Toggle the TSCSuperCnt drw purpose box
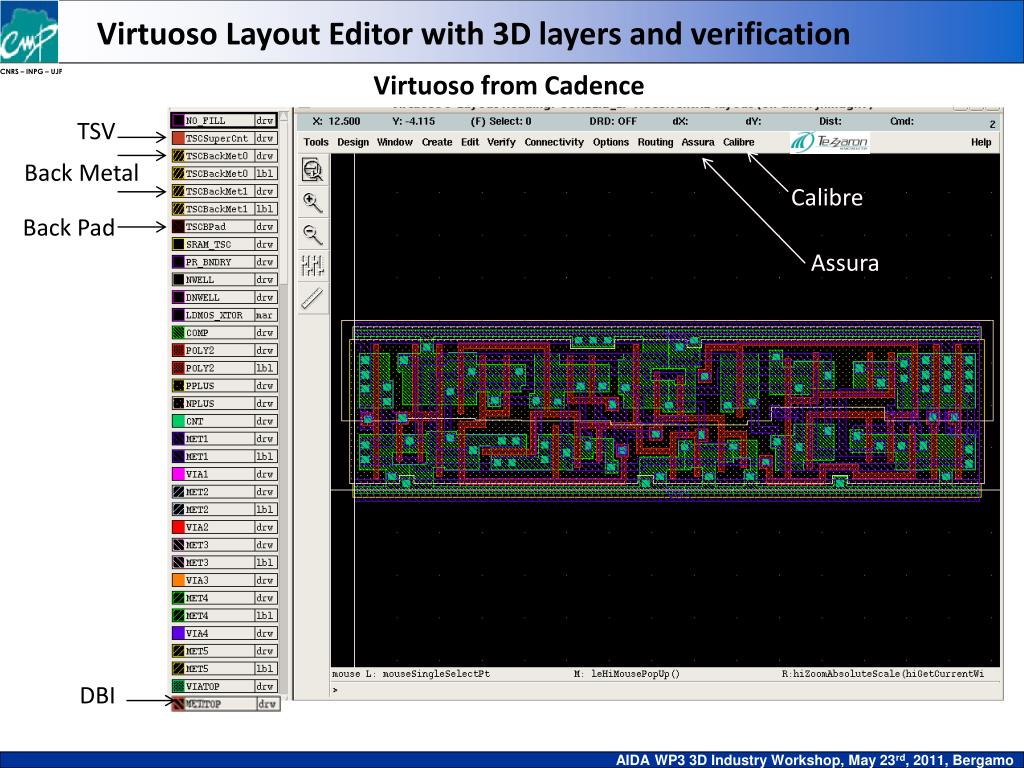 [x=265, y=139]
